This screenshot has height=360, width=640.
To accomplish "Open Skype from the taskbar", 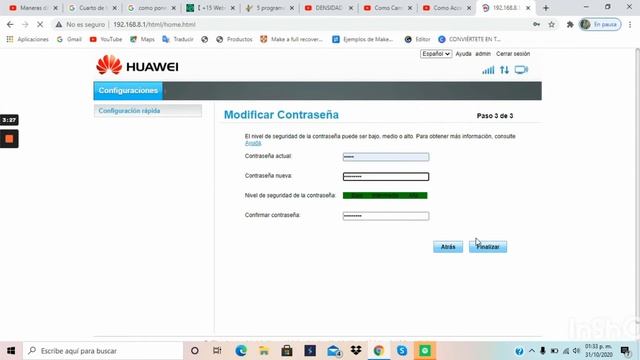I will pyautogui.click(x=402, y=351).
